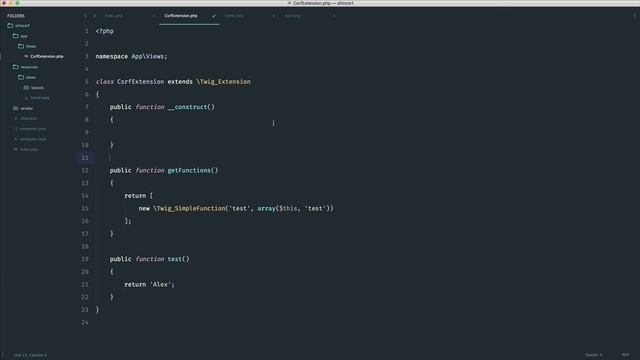Screen dimensions: 640x360
Task: Click the 'extends' keyword
Action: pyautogui.click(x=180, y=82)
